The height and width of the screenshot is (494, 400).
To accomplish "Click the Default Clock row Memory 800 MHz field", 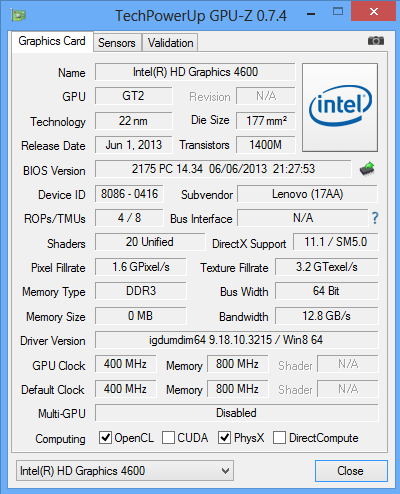I will tap(237, 389).
